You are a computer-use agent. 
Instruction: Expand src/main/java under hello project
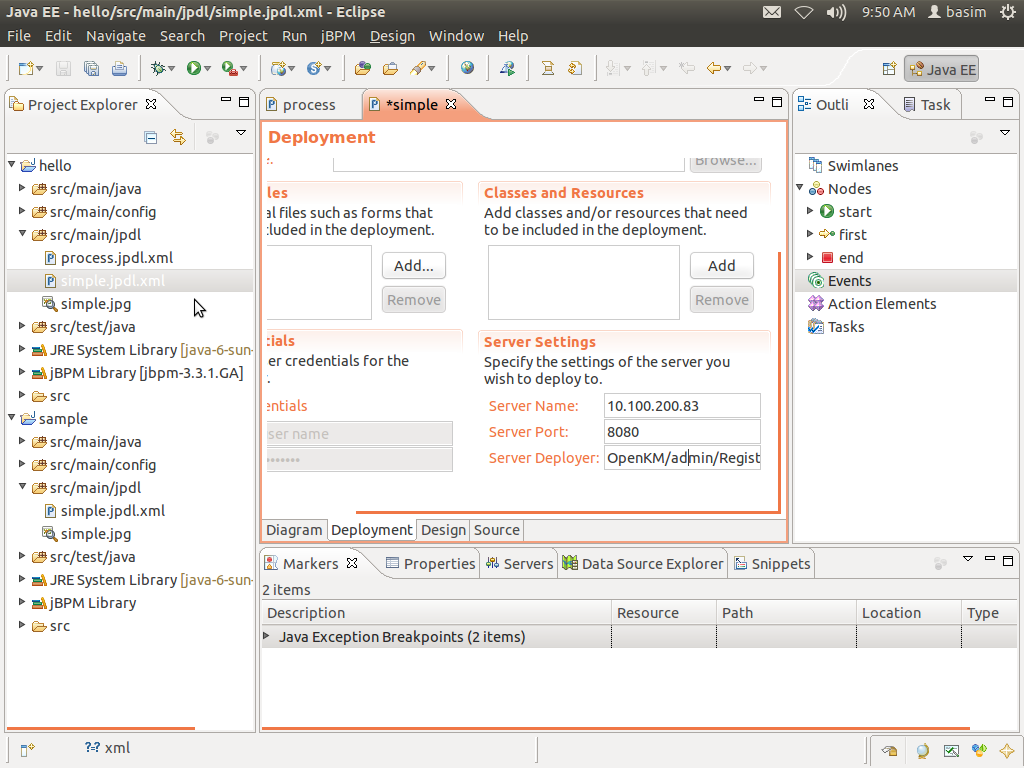click(x=23, y=189)
